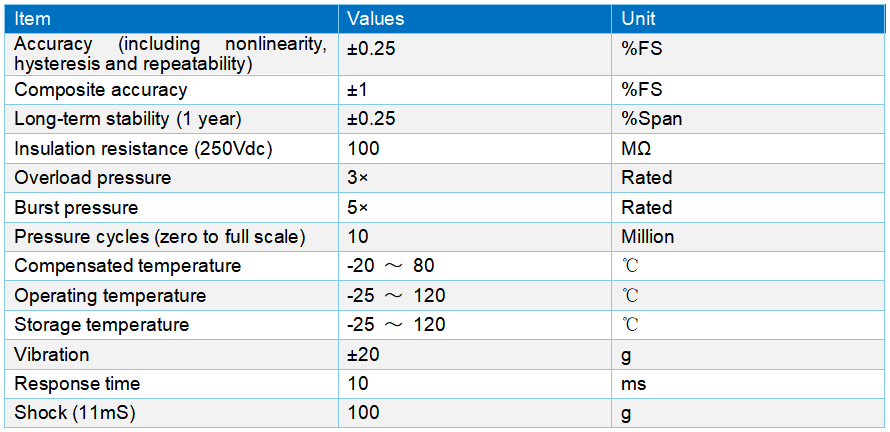
Task: Click the 'Values' column header
Action: tap(375, 19)
